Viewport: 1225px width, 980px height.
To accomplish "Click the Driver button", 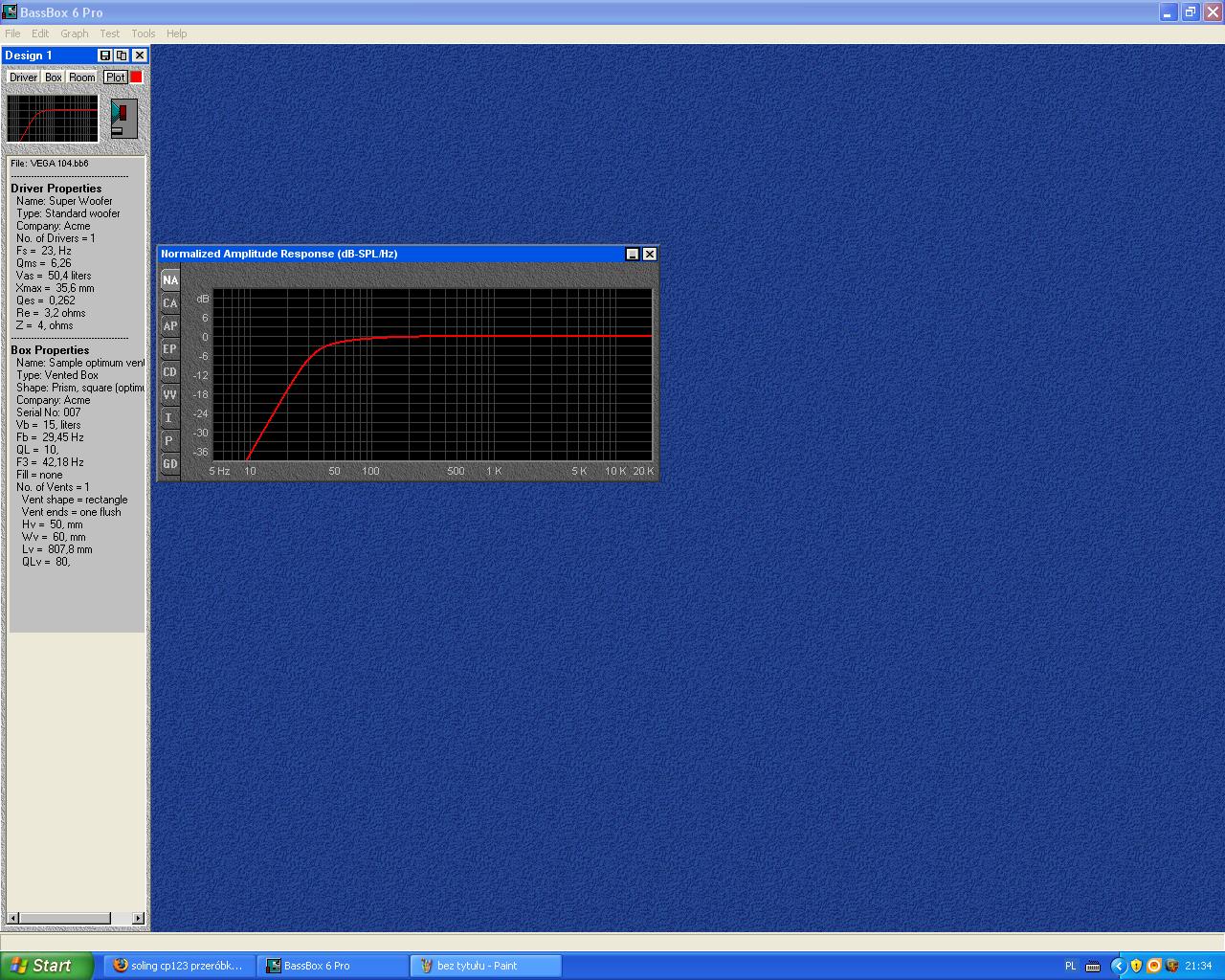I will click(23, 78).
